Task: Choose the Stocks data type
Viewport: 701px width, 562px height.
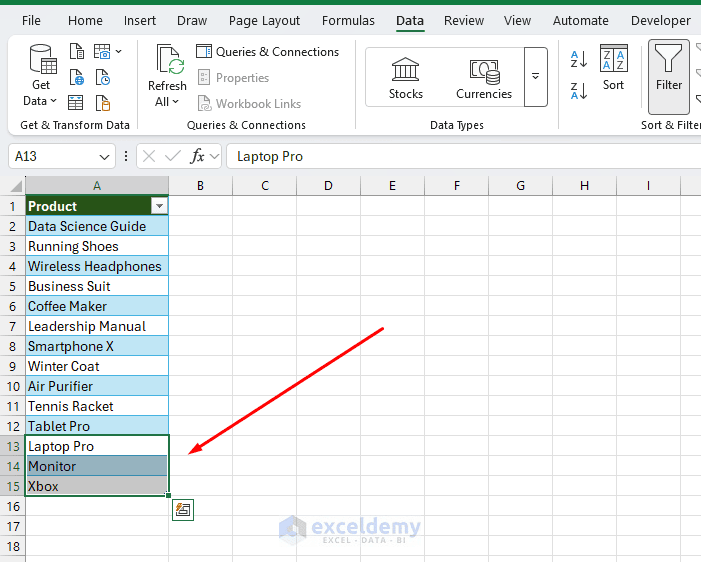Action: tap(405, 78)
